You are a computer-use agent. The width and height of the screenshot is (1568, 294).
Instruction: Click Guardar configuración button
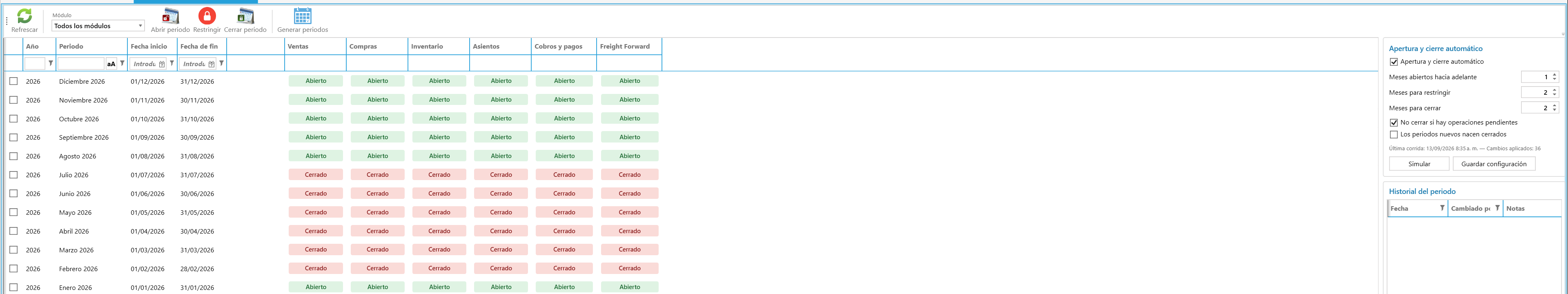coord(1494,164)
